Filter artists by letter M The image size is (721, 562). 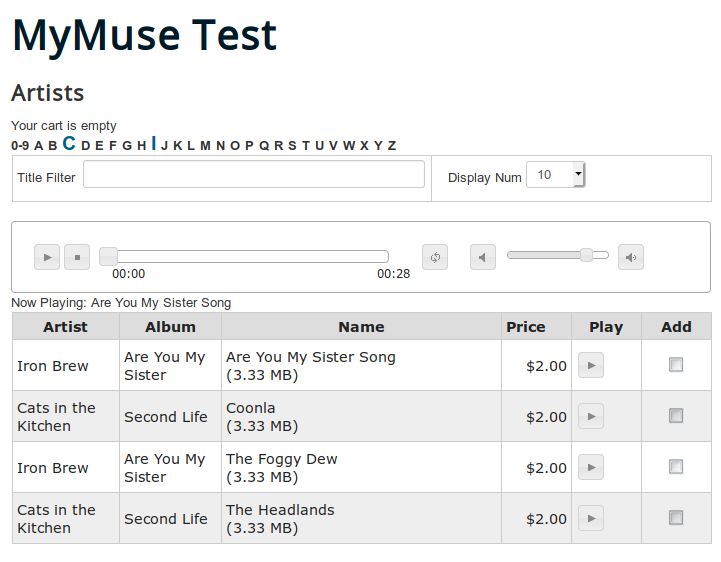(205, 146)
